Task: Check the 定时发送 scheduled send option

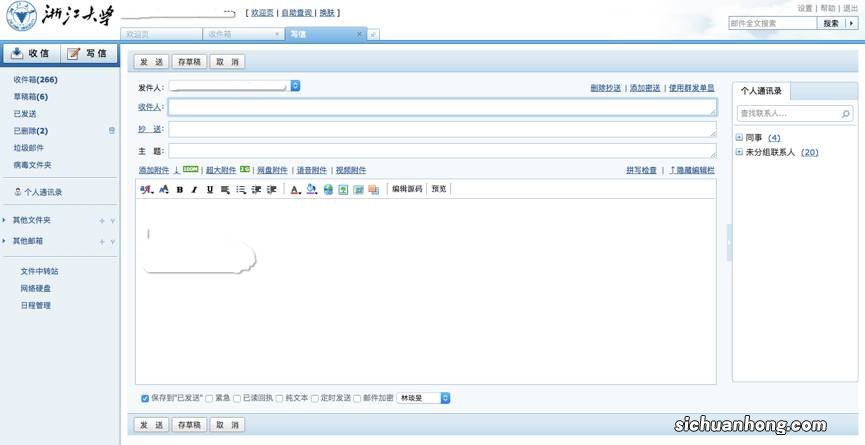Action: (315, 398)
